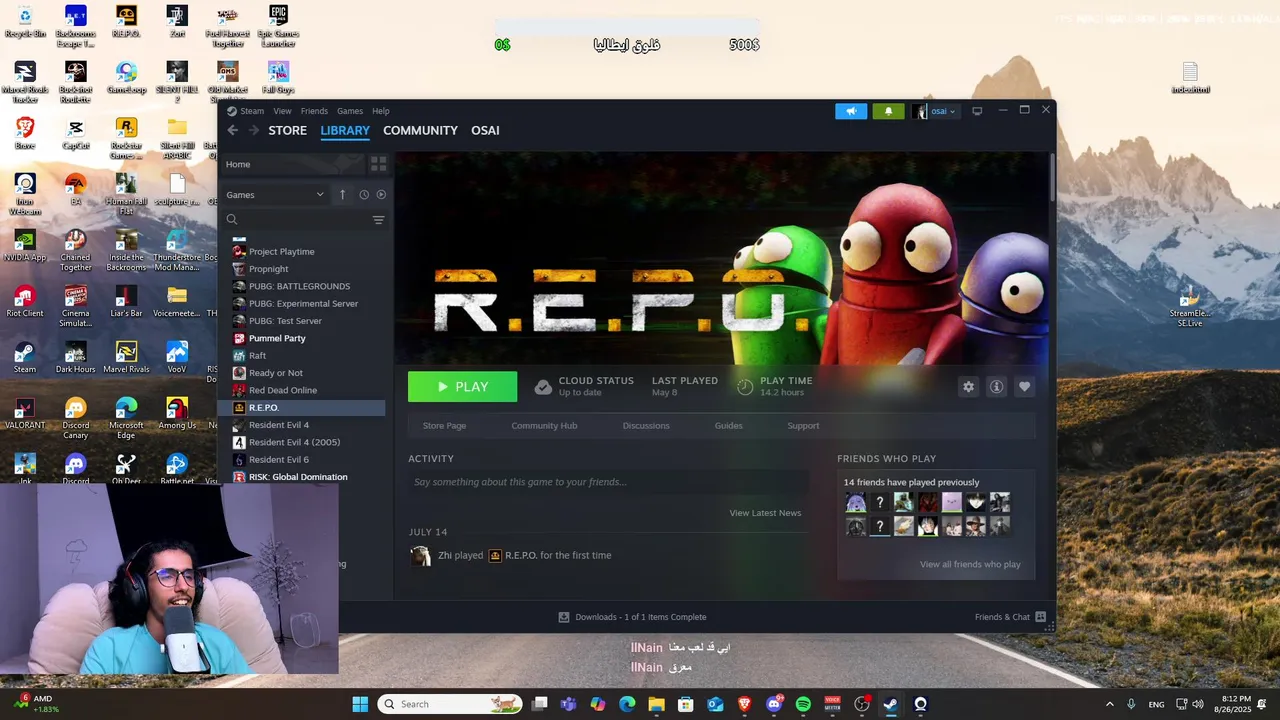Go forward with Steam navigation arrow
This screenshot has height=720, width=1280.
253,130
